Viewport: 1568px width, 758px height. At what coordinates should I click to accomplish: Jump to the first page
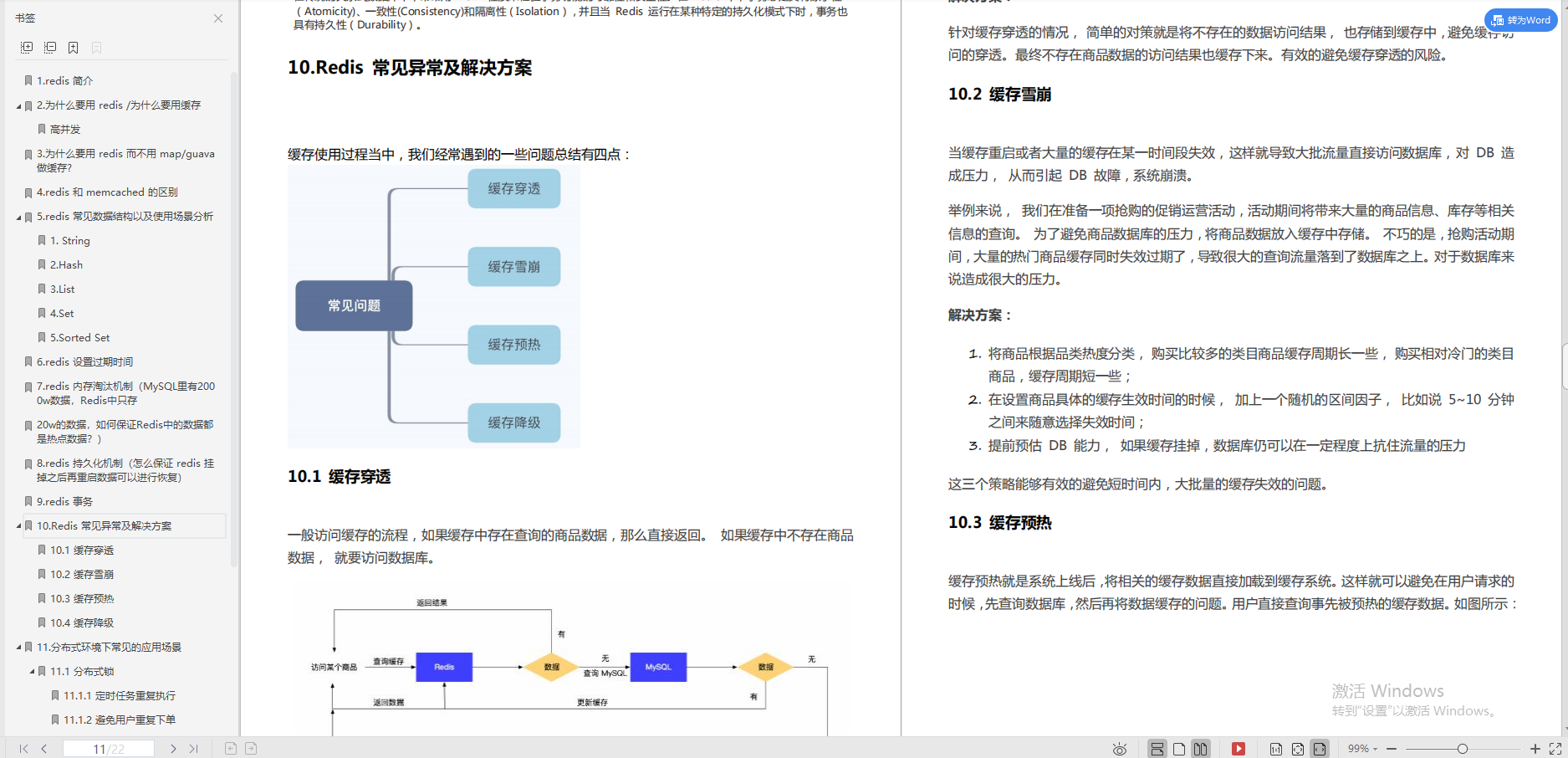tap(23, 749)
